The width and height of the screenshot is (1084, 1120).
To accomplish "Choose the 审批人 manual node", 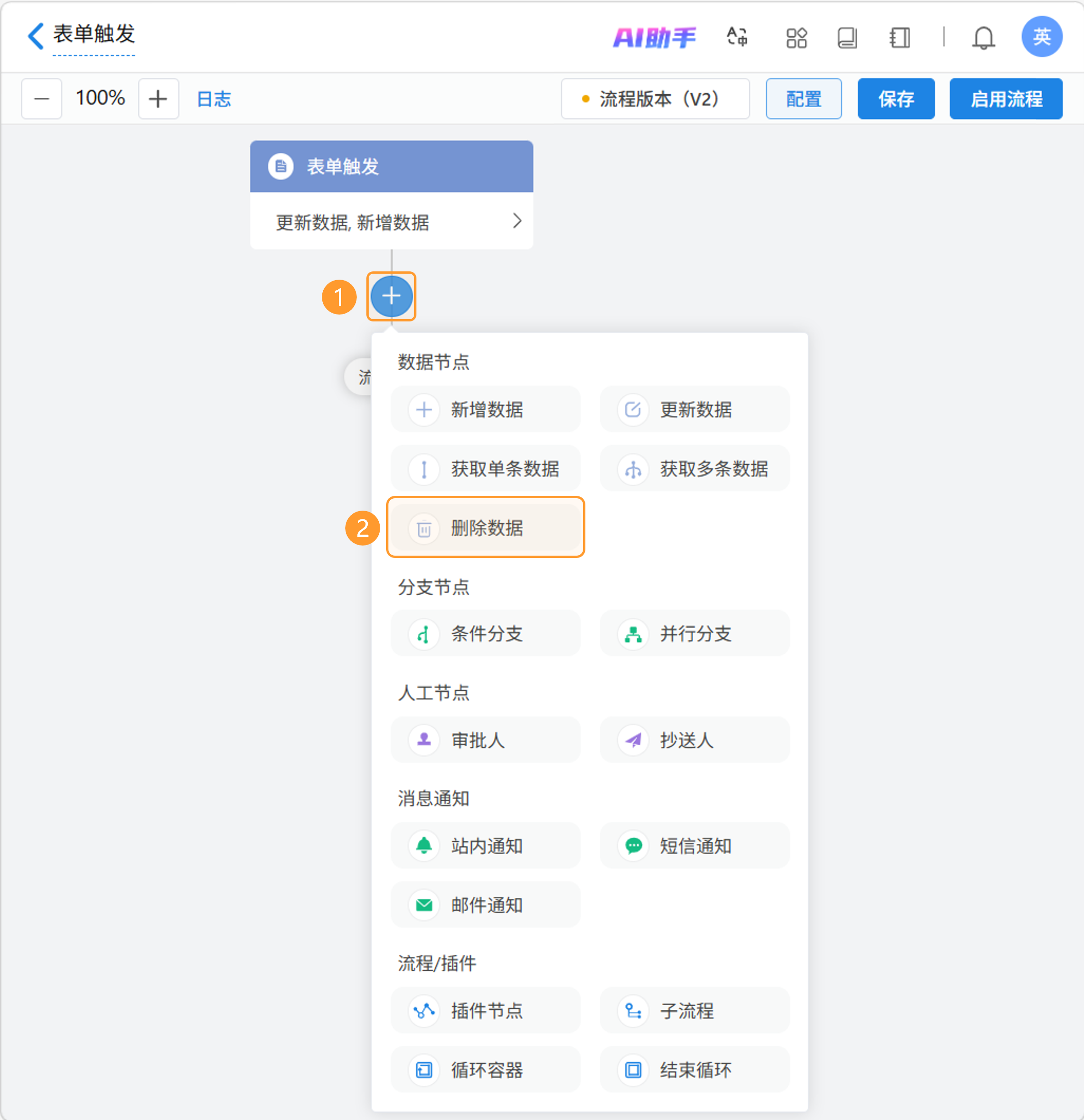I will point(486,739).
